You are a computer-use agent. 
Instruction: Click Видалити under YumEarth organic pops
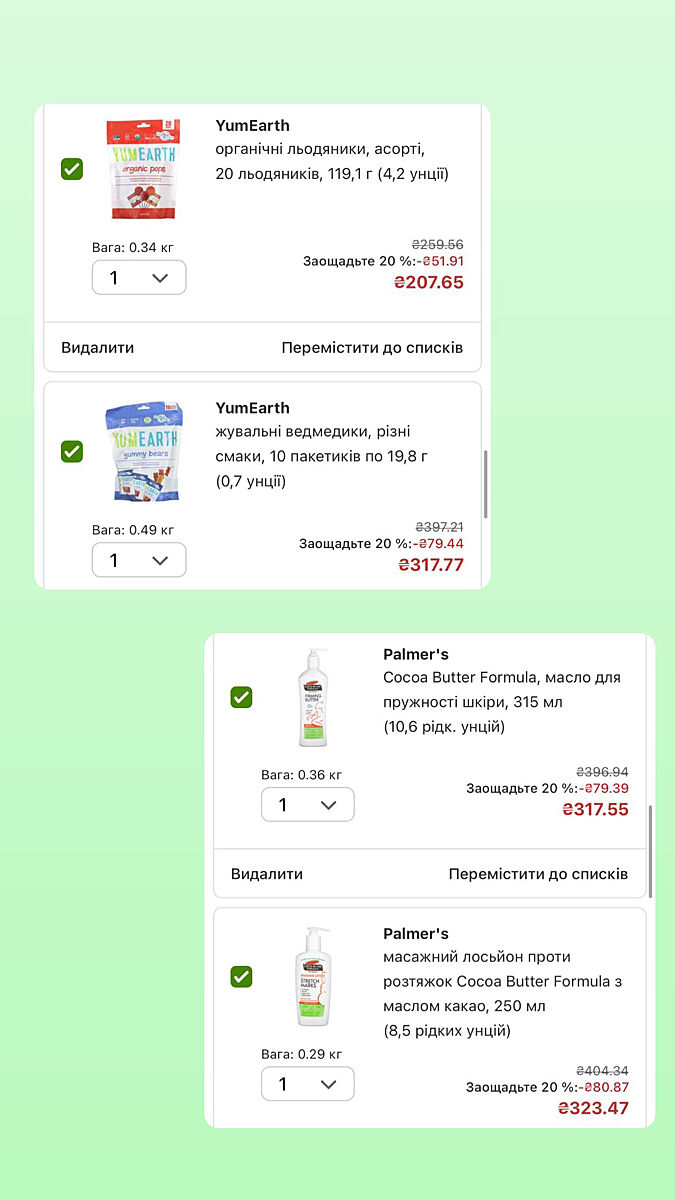point(97,348)
